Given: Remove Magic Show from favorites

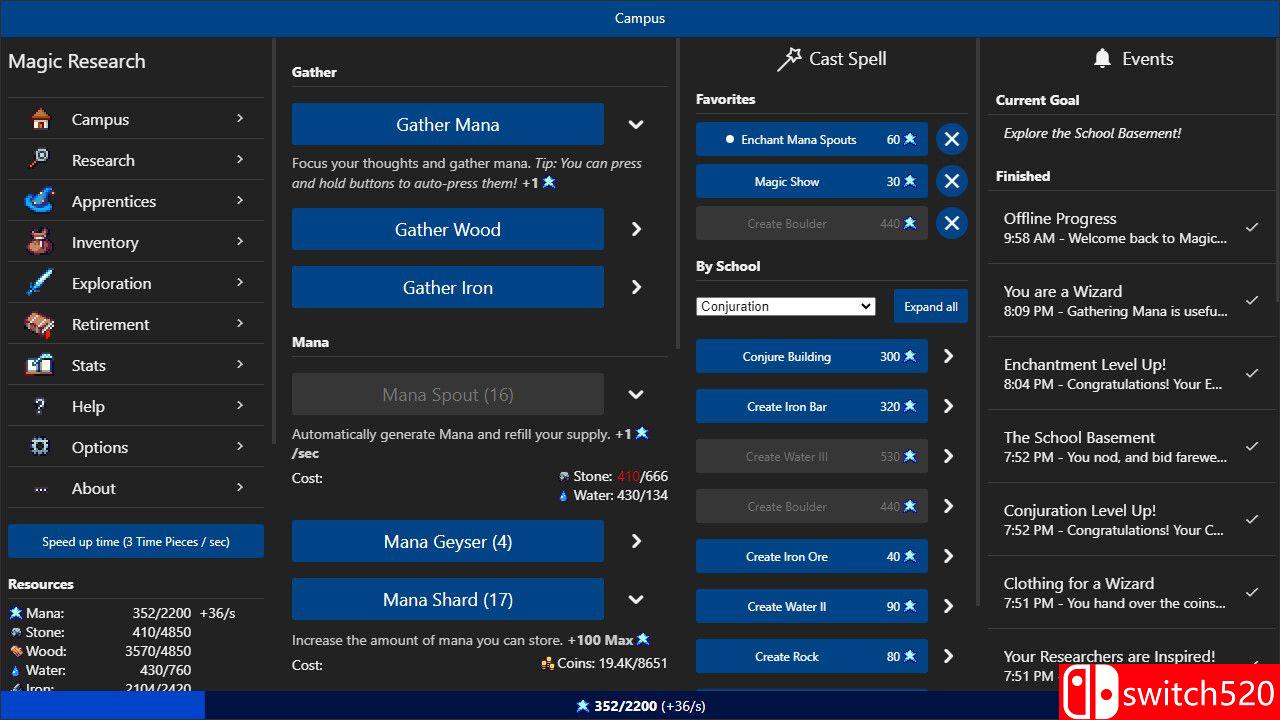Looking at the screenshot, I should tap(951, 181).
